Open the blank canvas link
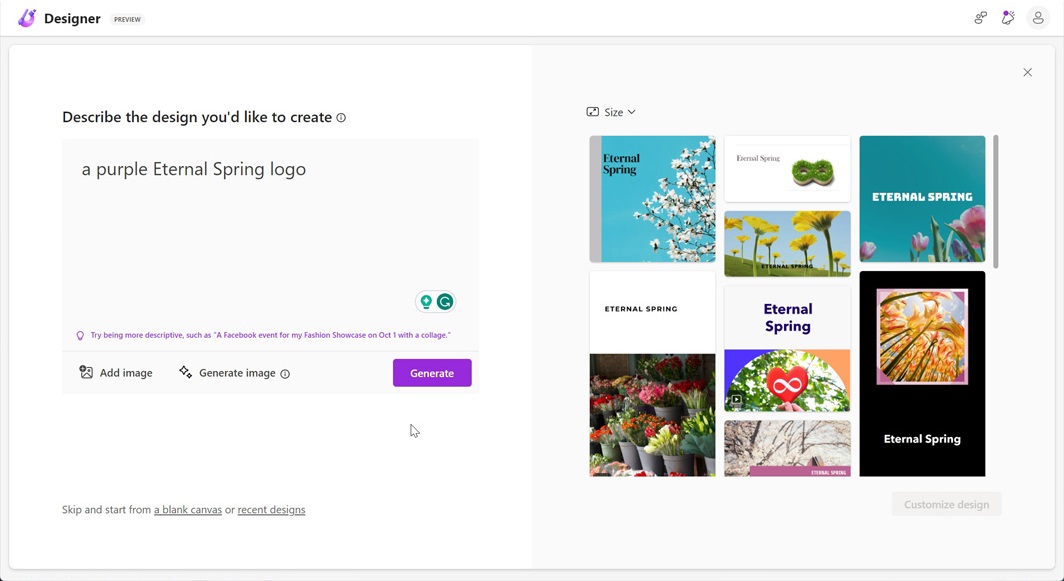 (188, 510)
